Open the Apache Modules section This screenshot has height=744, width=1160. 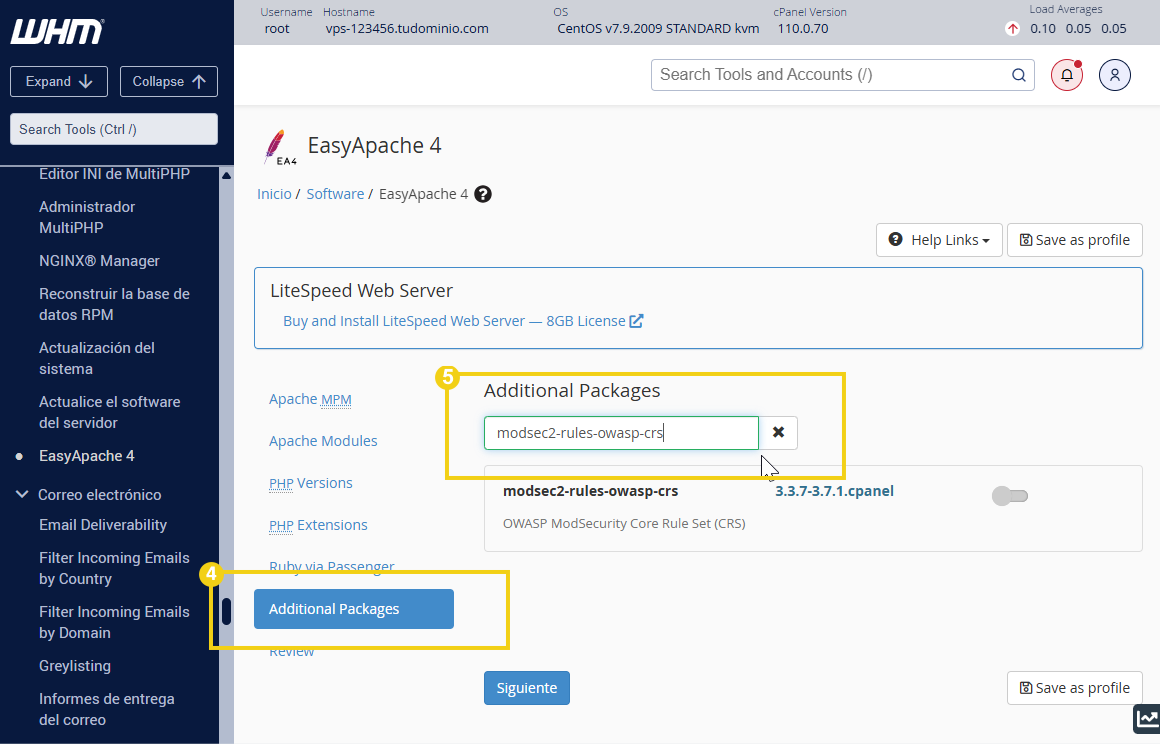(323, 441)
